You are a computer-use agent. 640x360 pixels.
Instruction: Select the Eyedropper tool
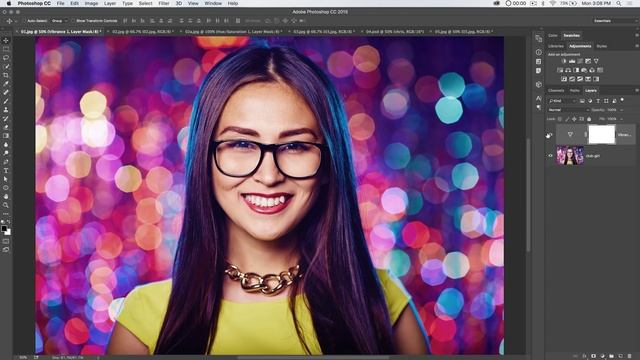click(6, 84)
